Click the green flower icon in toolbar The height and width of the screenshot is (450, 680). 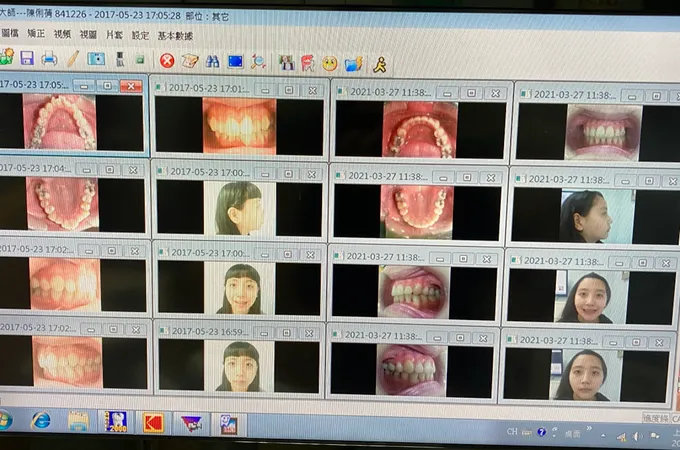pos(7,57)
